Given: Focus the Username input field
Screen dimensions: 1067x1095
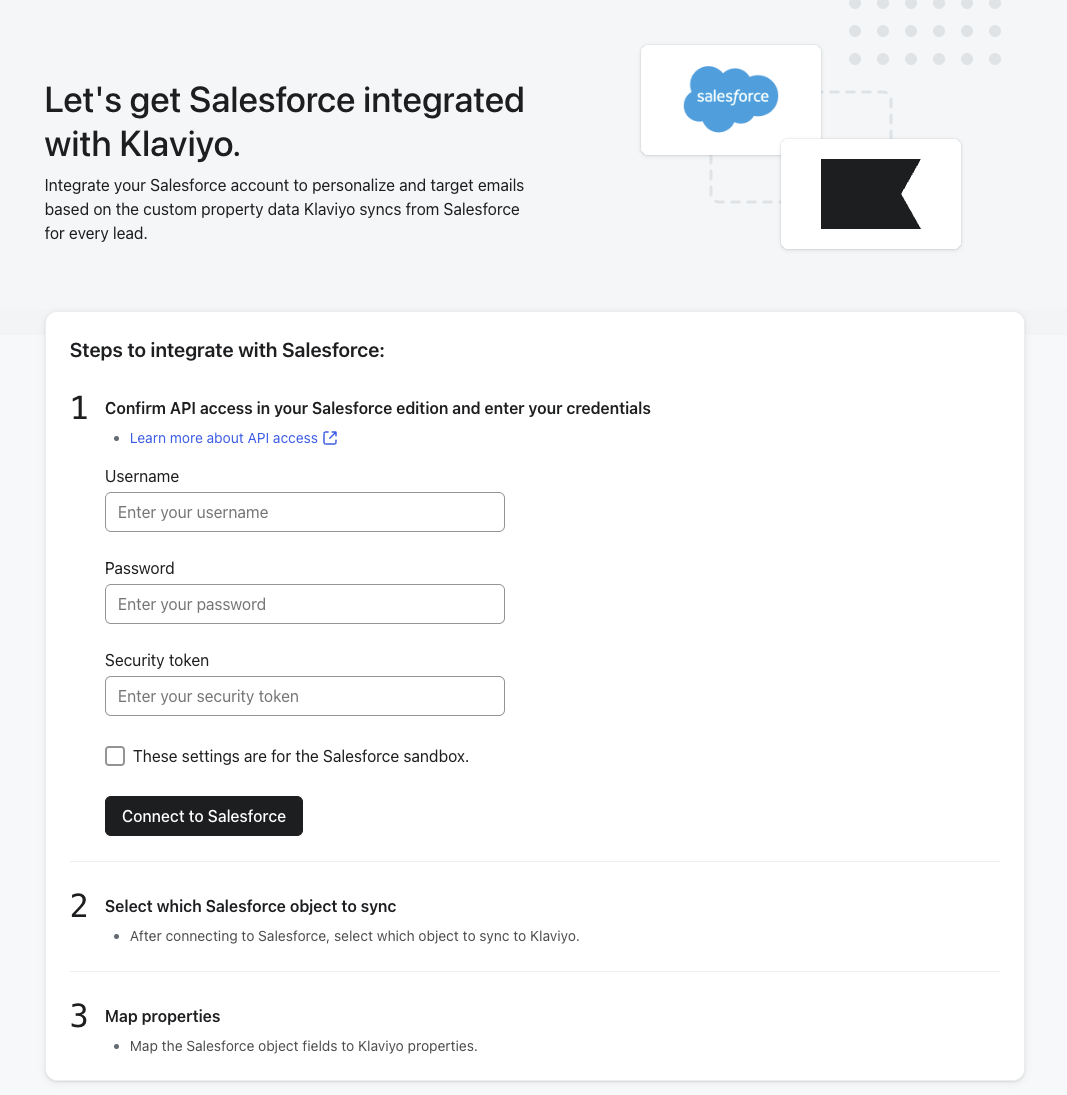Looking at the screenshot, I should 305,512.
